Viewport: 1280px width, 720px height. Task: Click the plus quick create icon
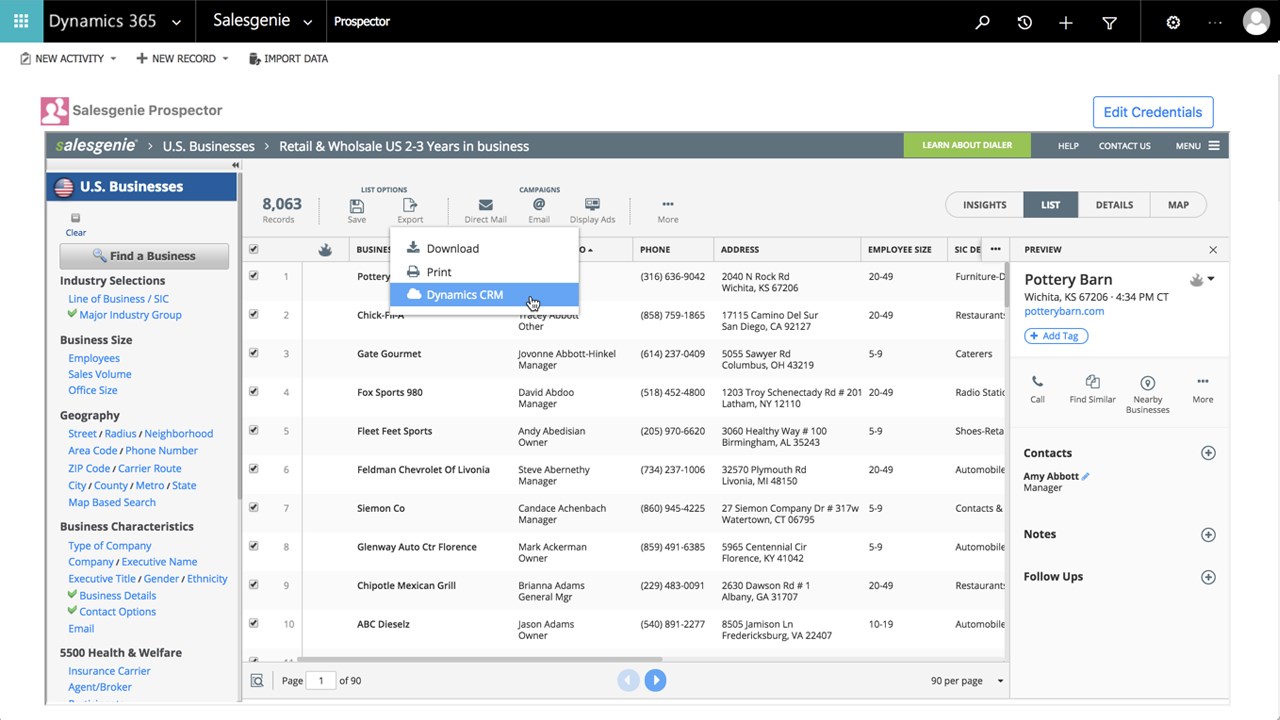[x=1066, y=22]
